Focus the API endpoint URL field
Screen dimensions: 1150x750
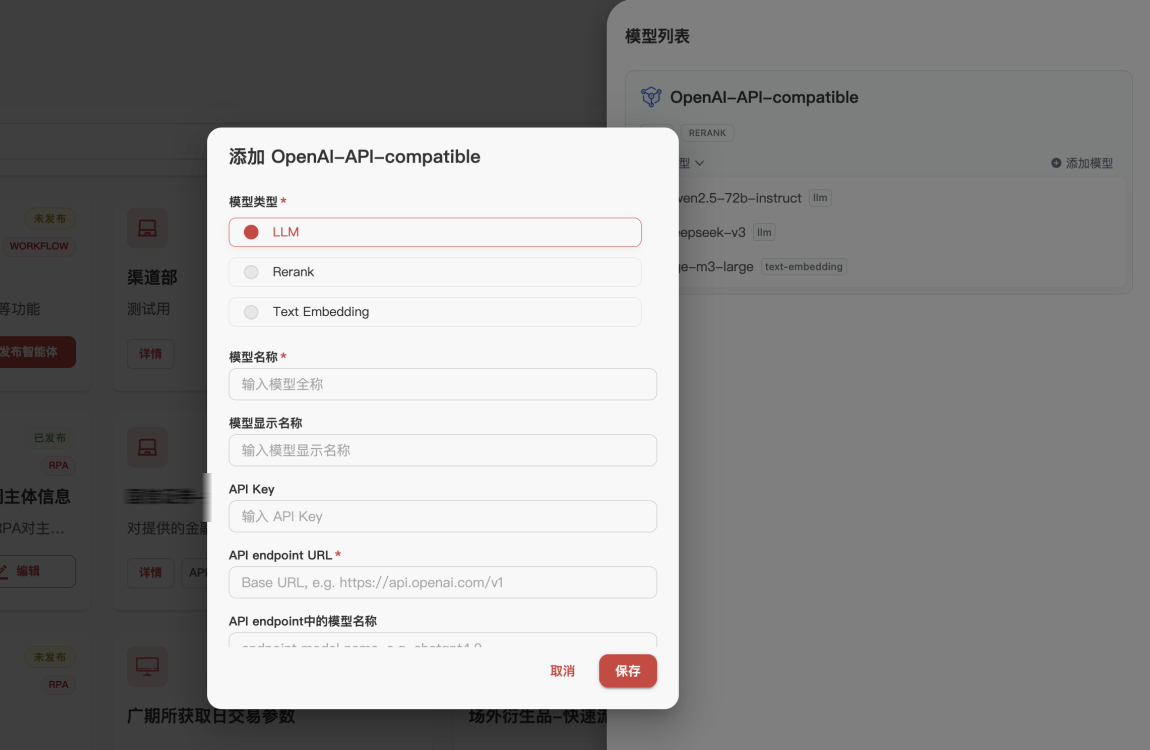[x=442, y=582]
